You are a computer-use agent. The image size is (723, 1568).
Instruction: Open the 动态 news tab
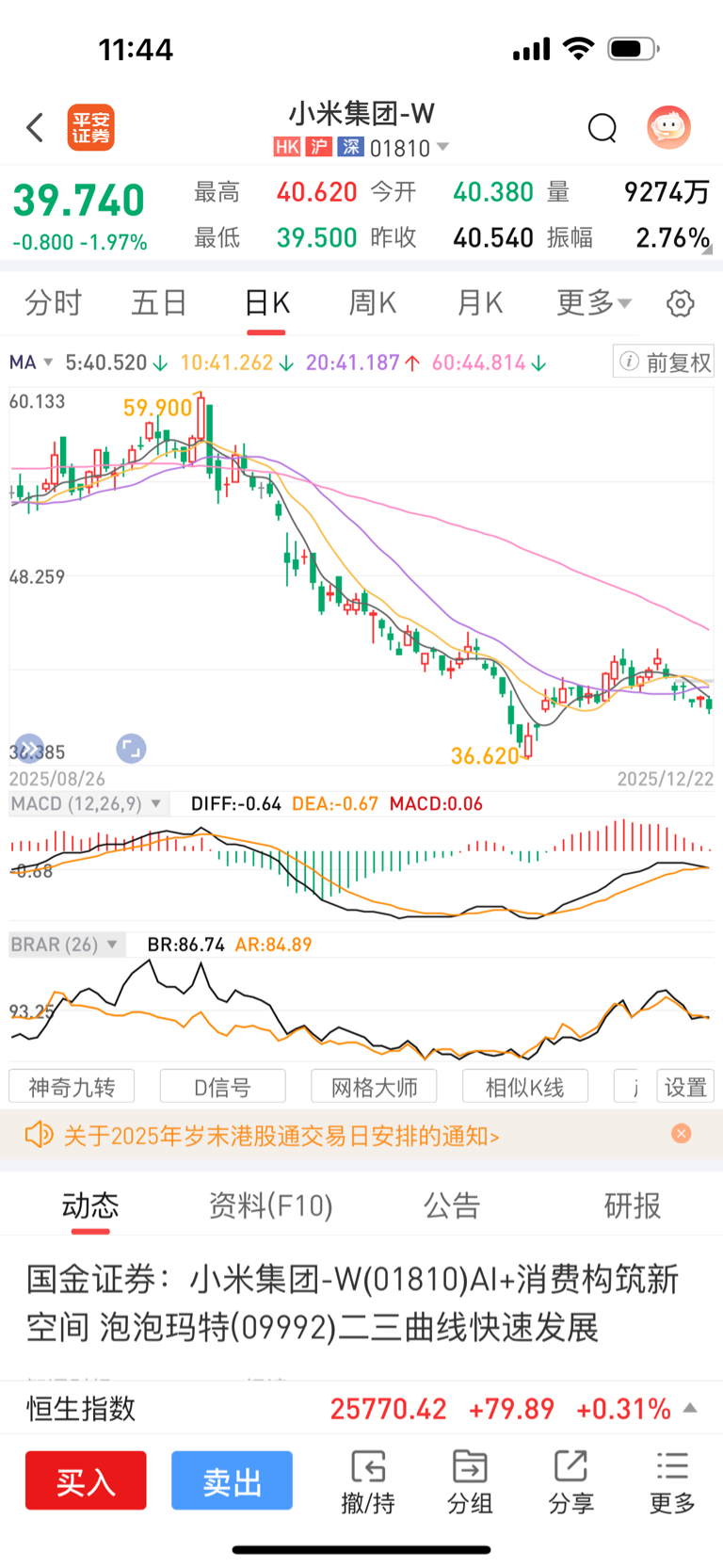click(x=90, y=1204)
